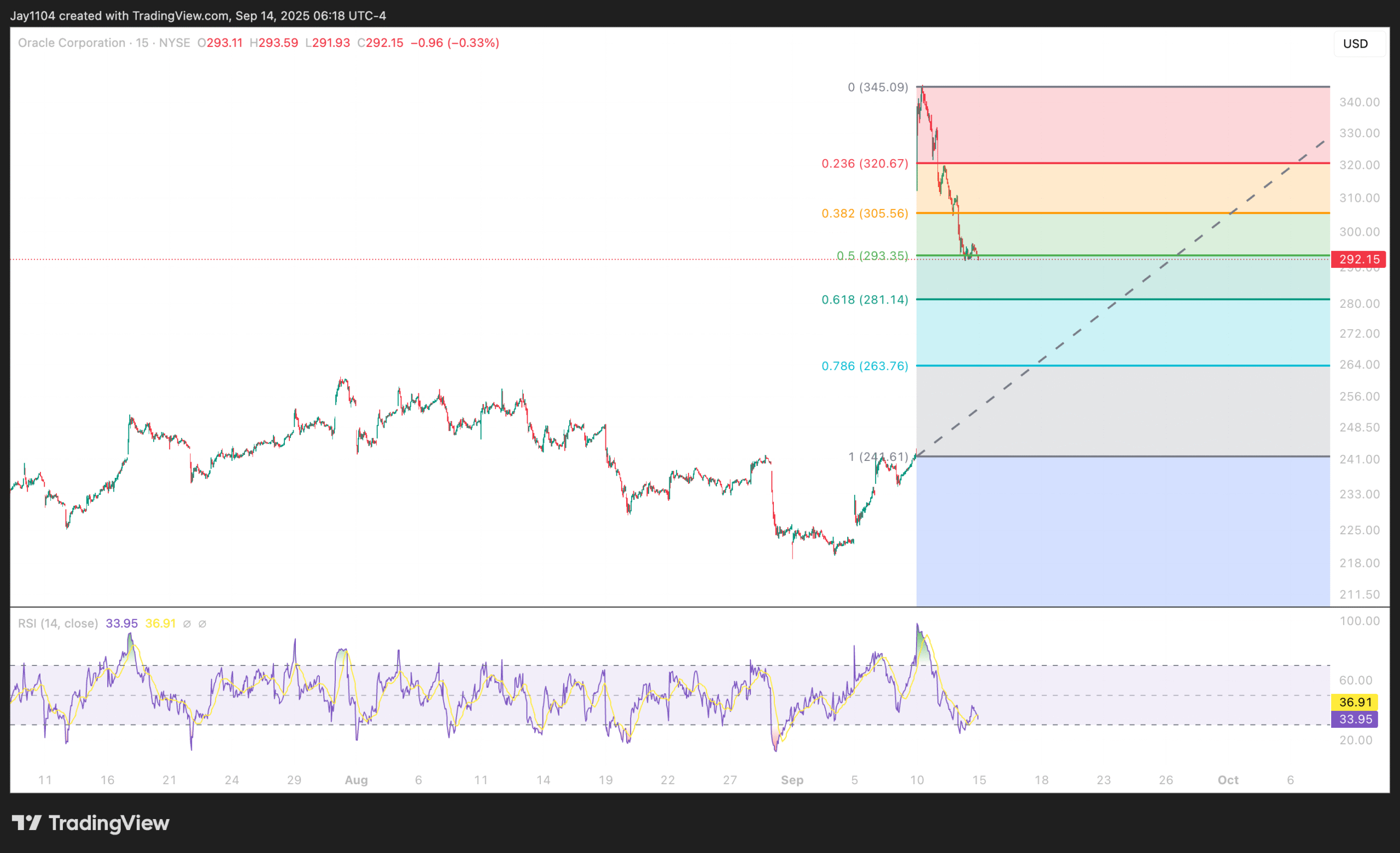The width and height of the screenshot is (1400, 853).
Task: Click the 15 date label on time axis
Action: click(x=979, y=780)
